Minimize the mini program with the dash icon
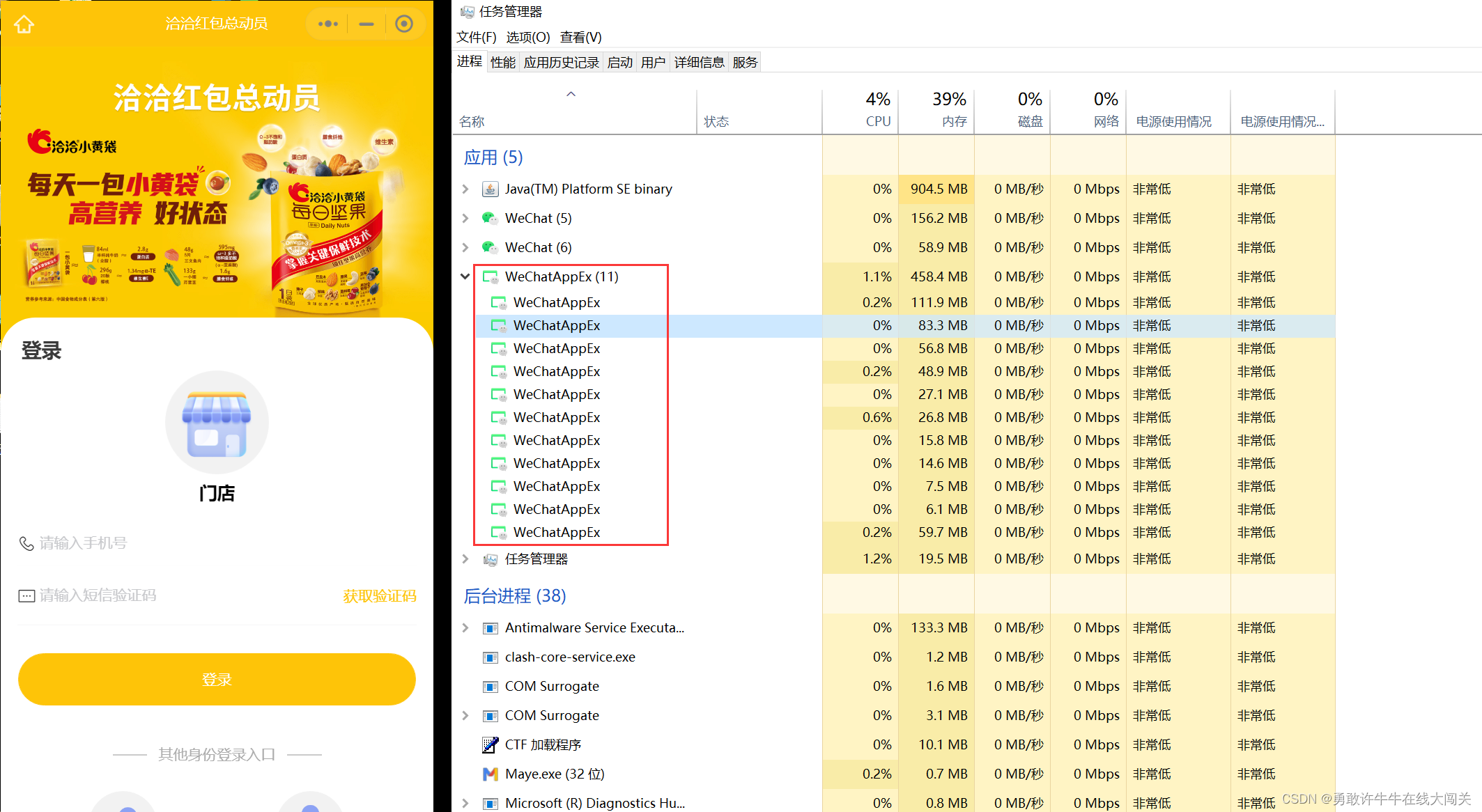 (x=366, y=24)
